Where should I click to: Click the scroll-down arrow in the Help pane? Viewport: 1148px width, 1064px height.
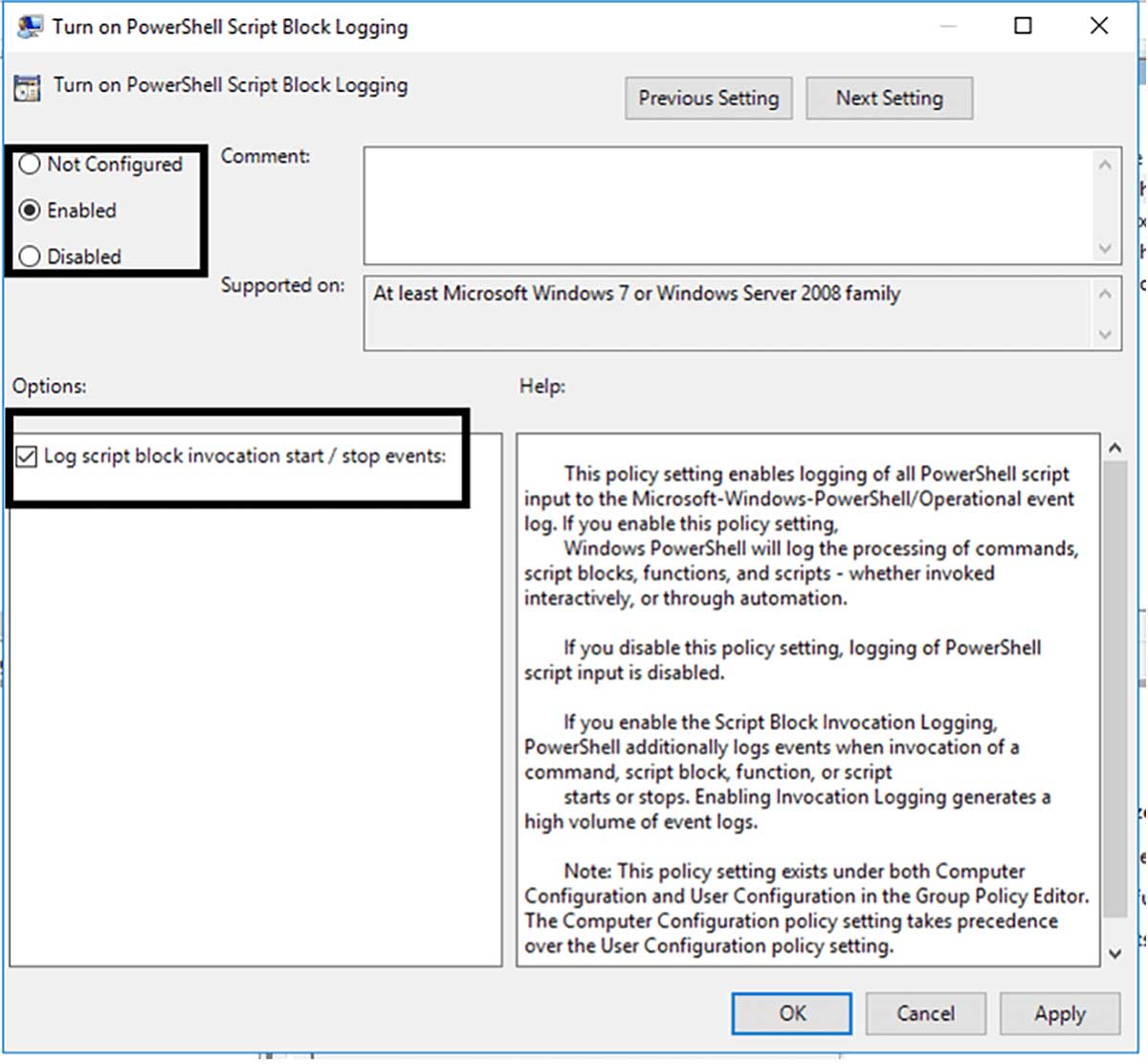1114,953
